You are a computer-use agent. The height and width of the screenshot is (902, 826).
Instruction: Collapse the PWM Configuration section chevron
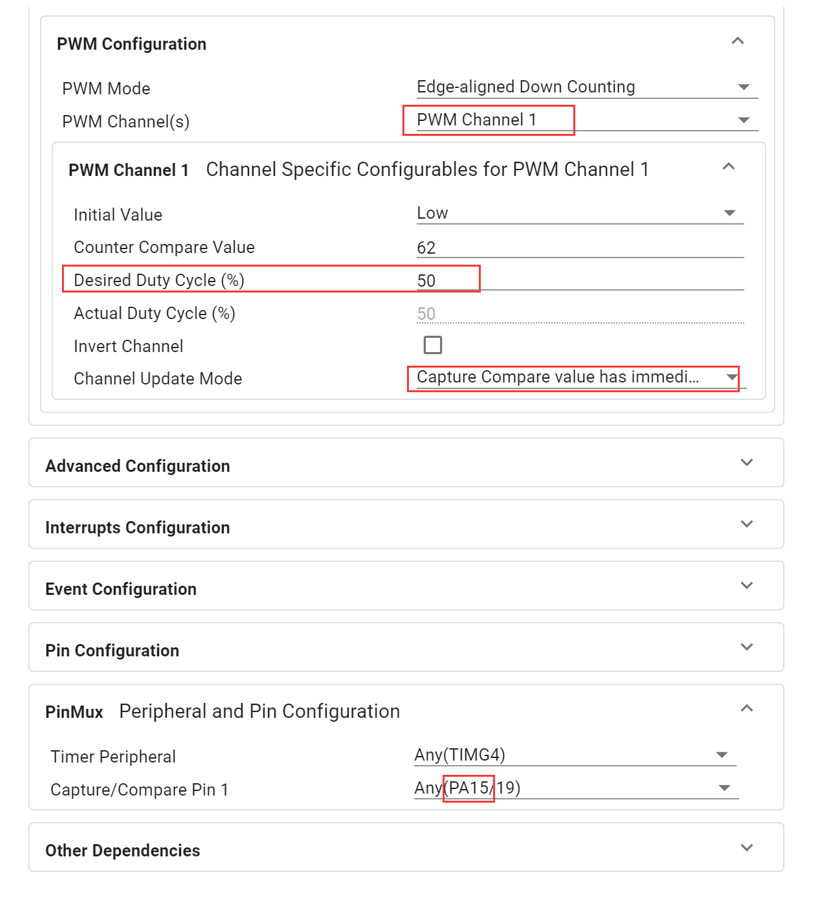737,41
